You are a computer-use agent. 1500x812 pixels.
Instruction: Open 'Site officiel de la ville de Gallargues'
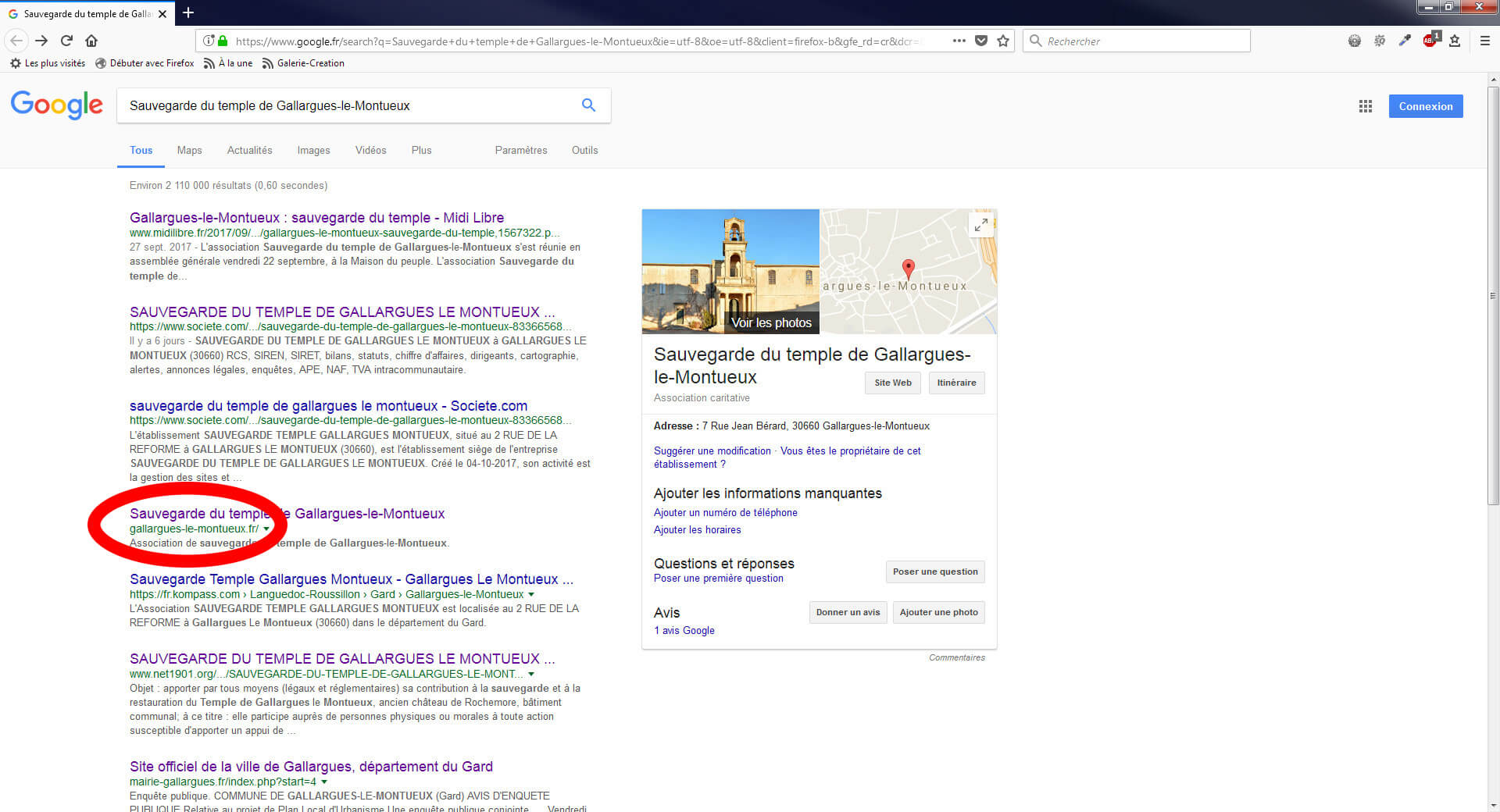pos(311,767)
